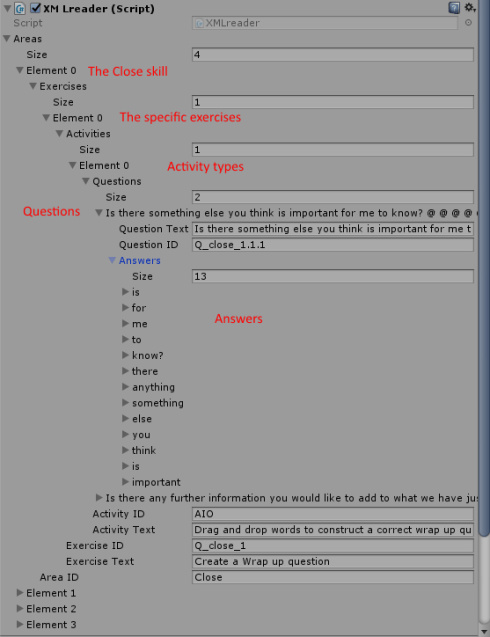This screenshot has height=637, width=490.
Task: Click the C# script icon beside XM Lreader
Action: (x=20, y=8)
